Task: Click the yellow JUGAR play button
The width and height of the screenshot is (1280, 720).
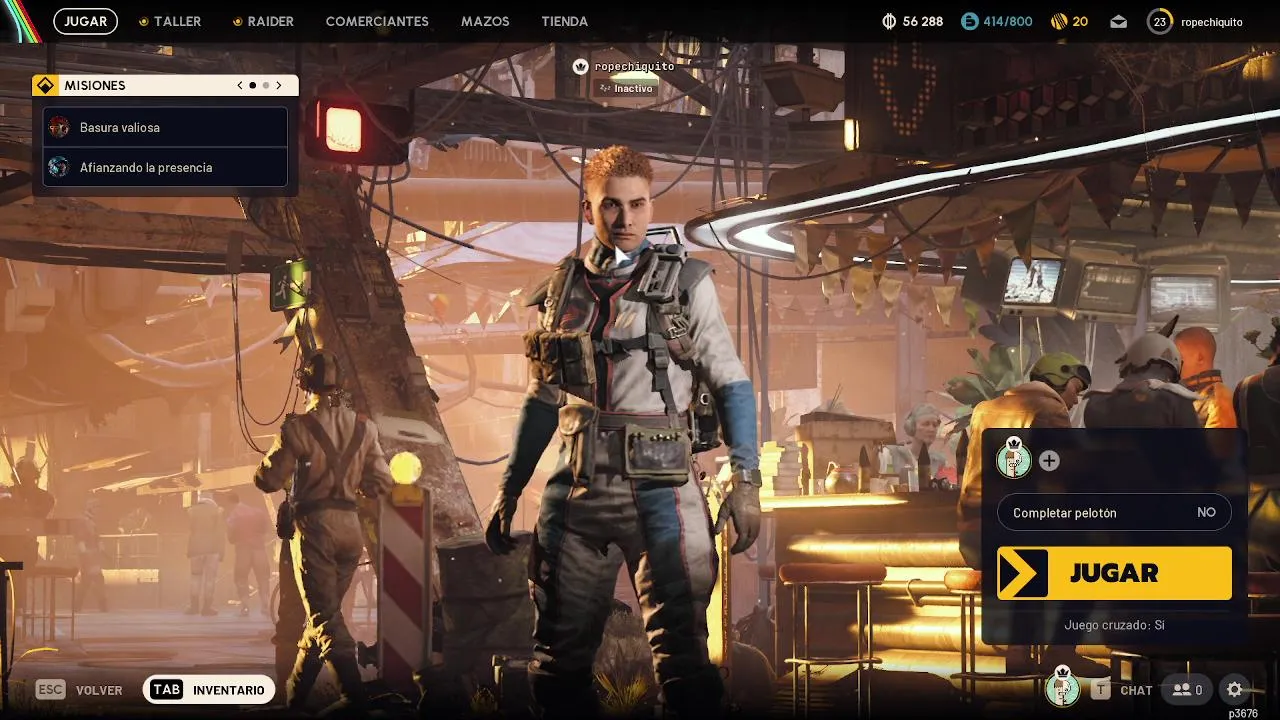Action: [x=1114, y=573]
